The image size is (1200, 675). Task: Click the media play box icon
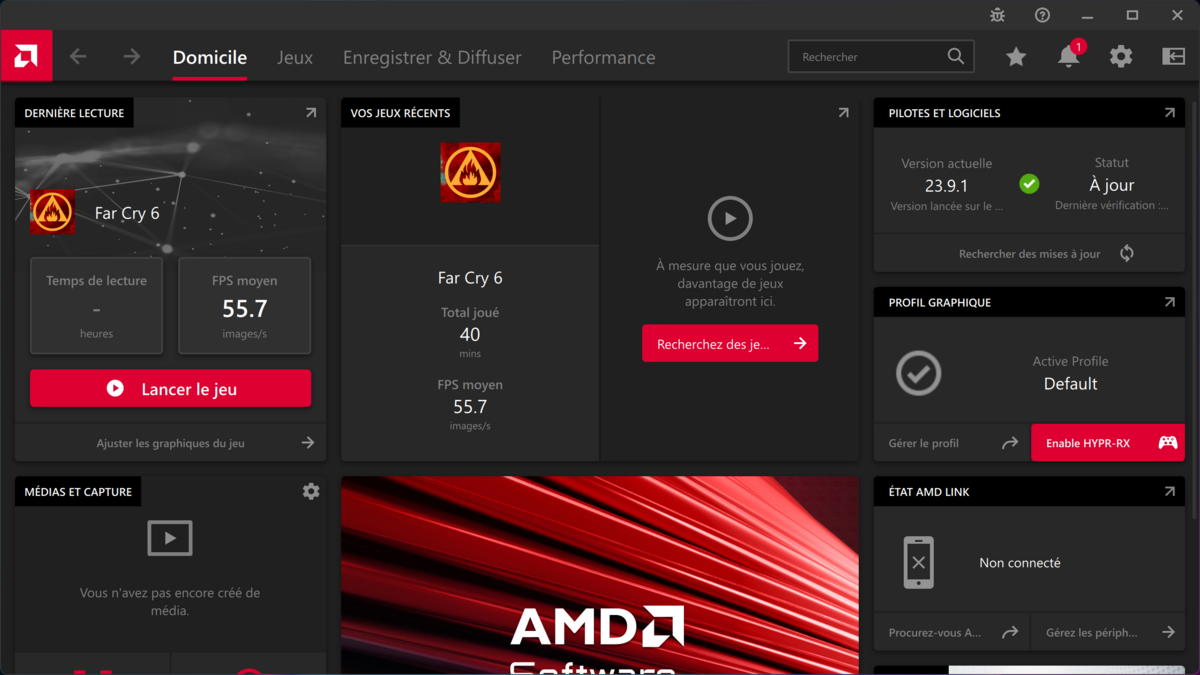point(170,538)
